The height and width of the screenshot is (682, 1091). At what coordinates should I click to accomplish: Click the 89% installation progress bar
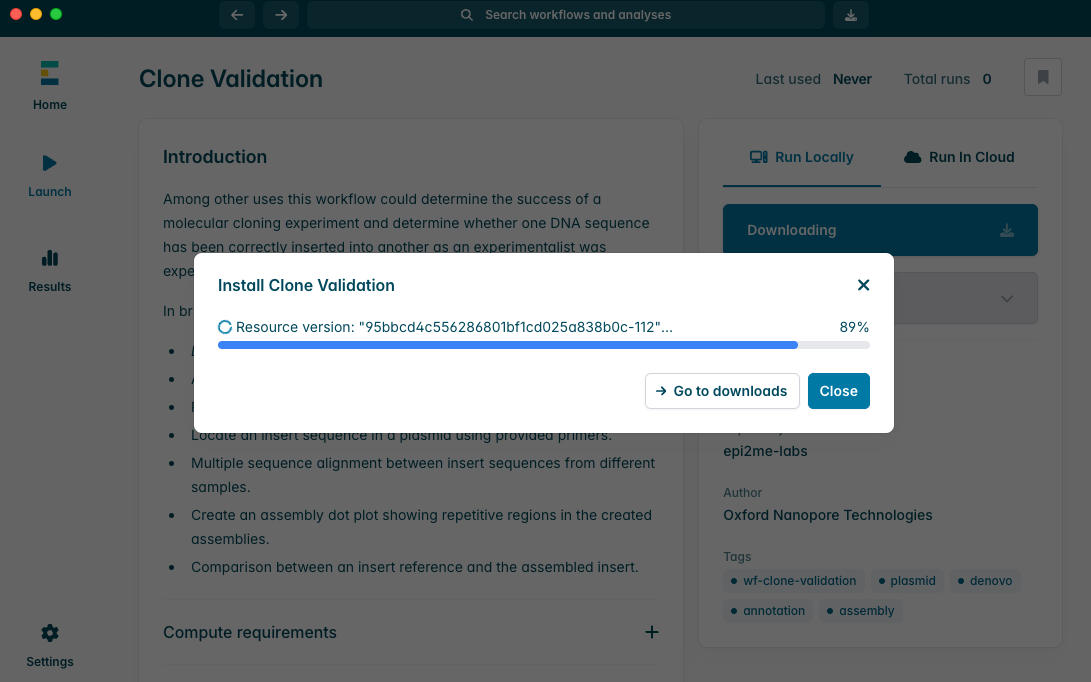click(x=544, y=344)
